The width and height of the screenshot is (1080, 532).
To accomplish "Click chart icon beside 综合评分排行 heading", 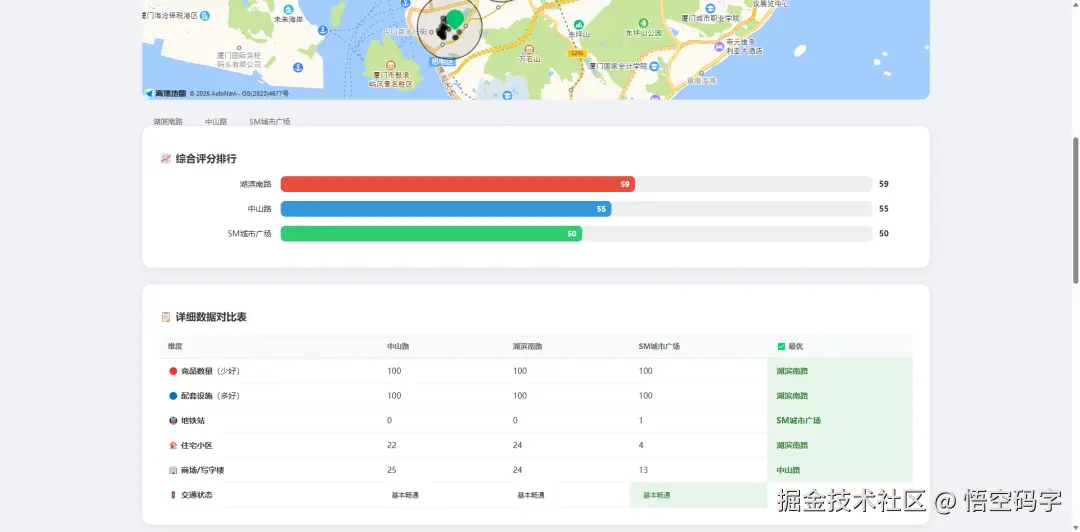I will 165,158.
